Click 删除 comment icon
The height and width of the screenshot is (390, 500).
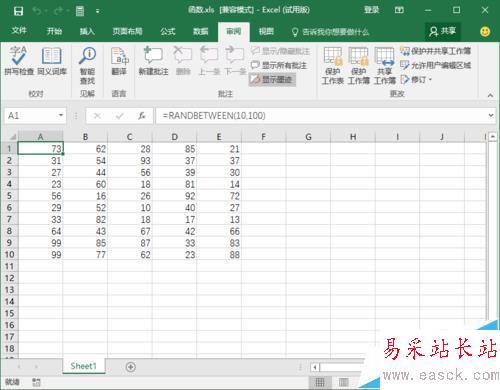point(183,61)
